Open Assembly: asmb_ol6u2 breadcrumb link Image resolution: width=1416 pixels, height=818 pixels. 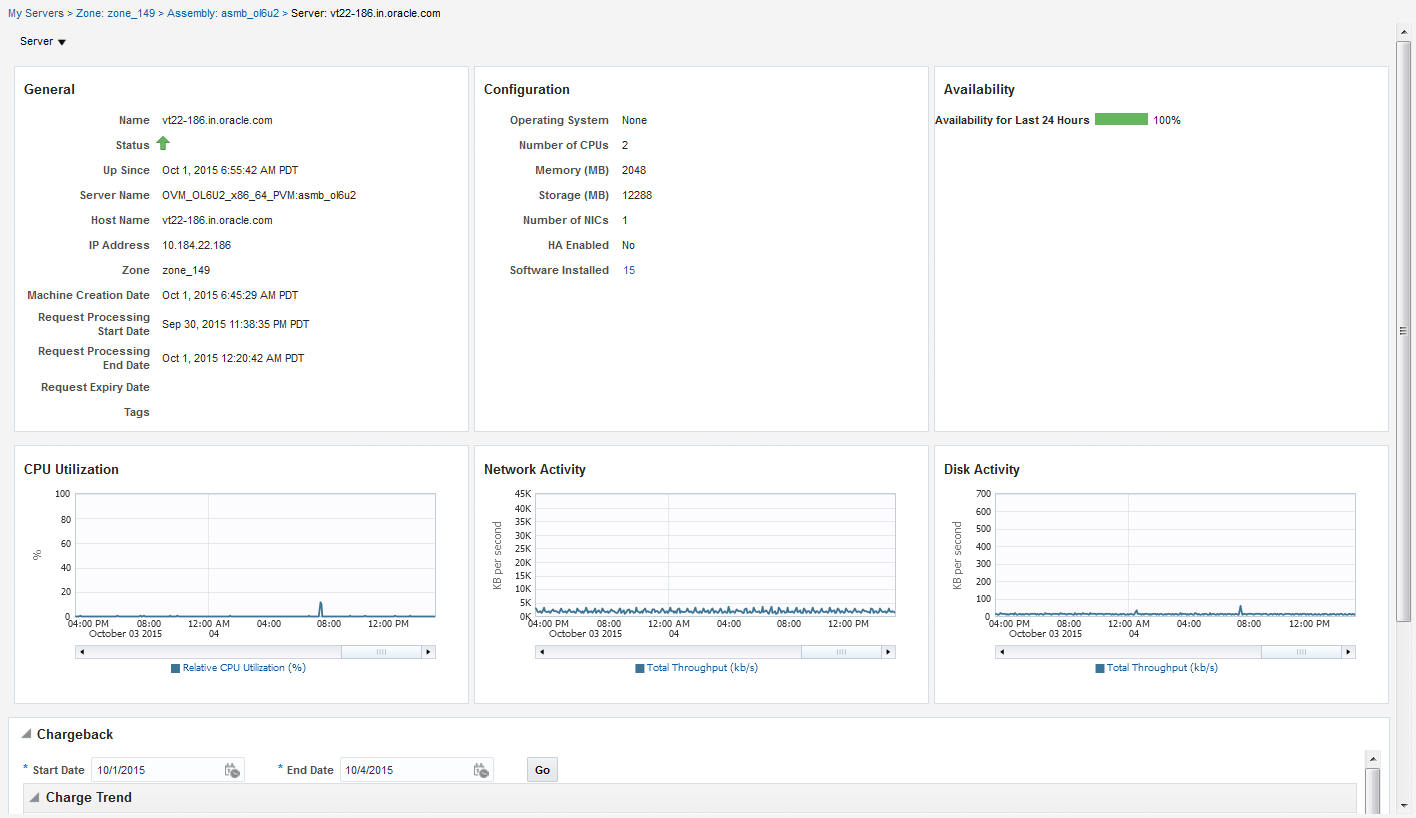[223, 14]
